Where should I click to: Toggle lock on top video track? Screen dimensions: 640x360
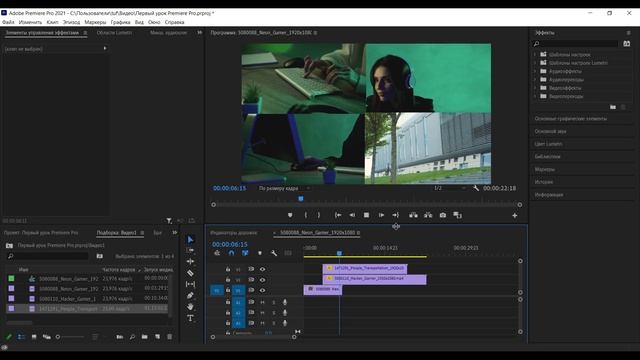pos(228,269)
